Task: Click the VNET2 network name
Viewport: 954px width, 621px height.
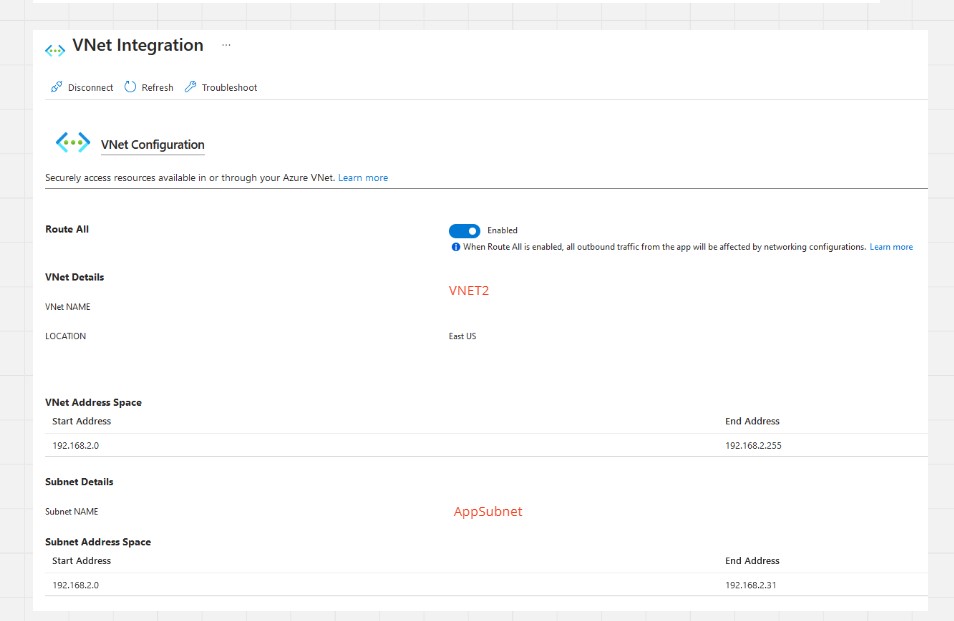Action: 469,291
